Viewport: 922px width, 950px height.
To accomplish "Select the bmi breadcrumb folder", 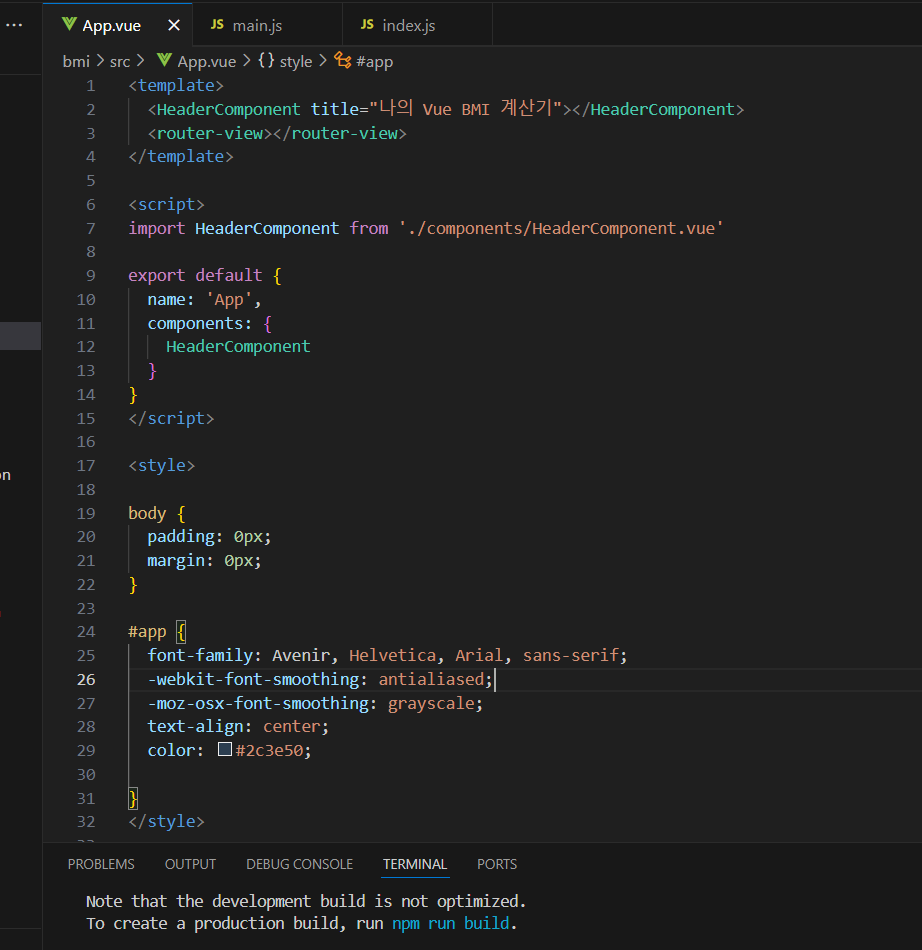I will tap(76, 61).
